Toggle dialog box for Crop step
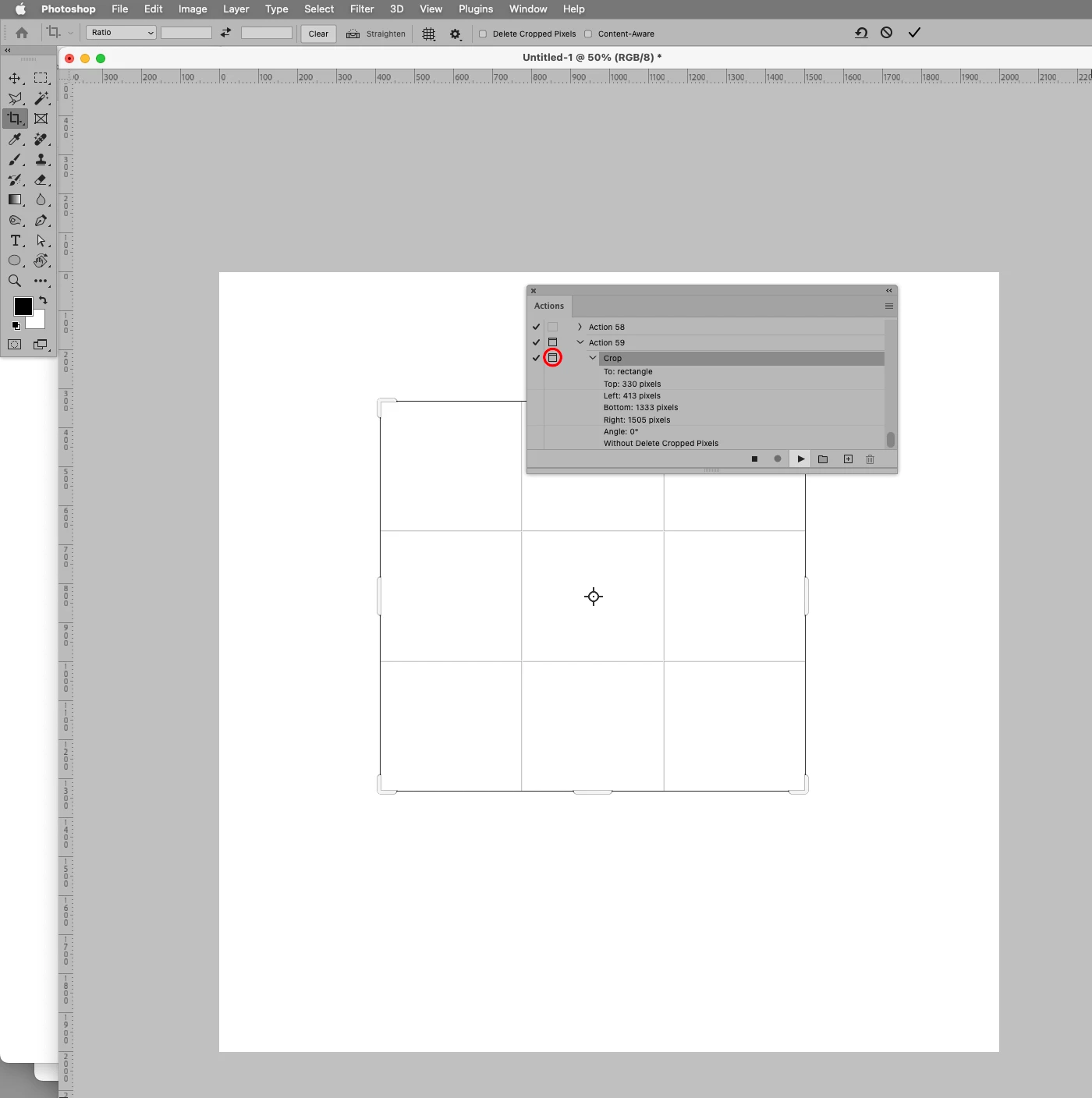Viewport: 1092px width, 1098px height. pyautogui.click(x=552, y=358)
